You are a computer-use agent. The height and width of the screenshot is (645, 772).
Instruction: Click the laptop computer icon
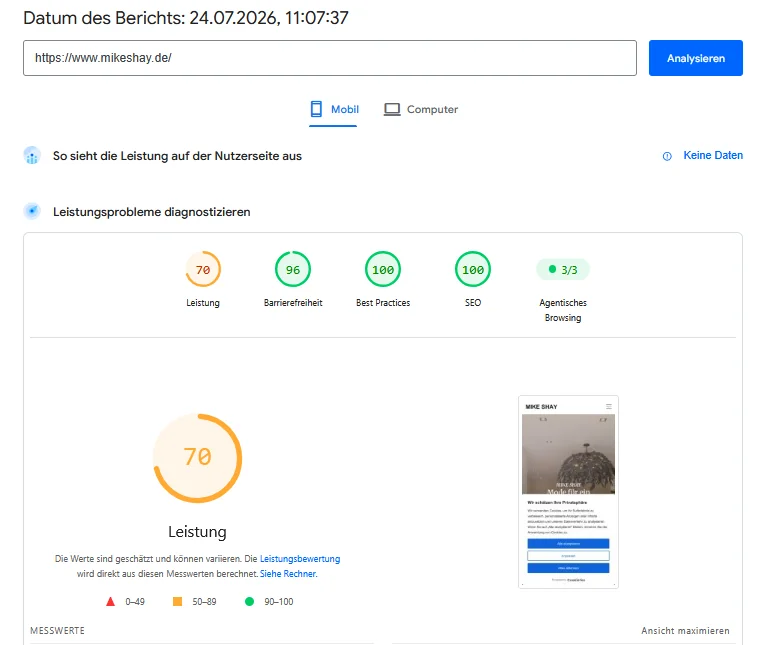(x=392, y=109)
